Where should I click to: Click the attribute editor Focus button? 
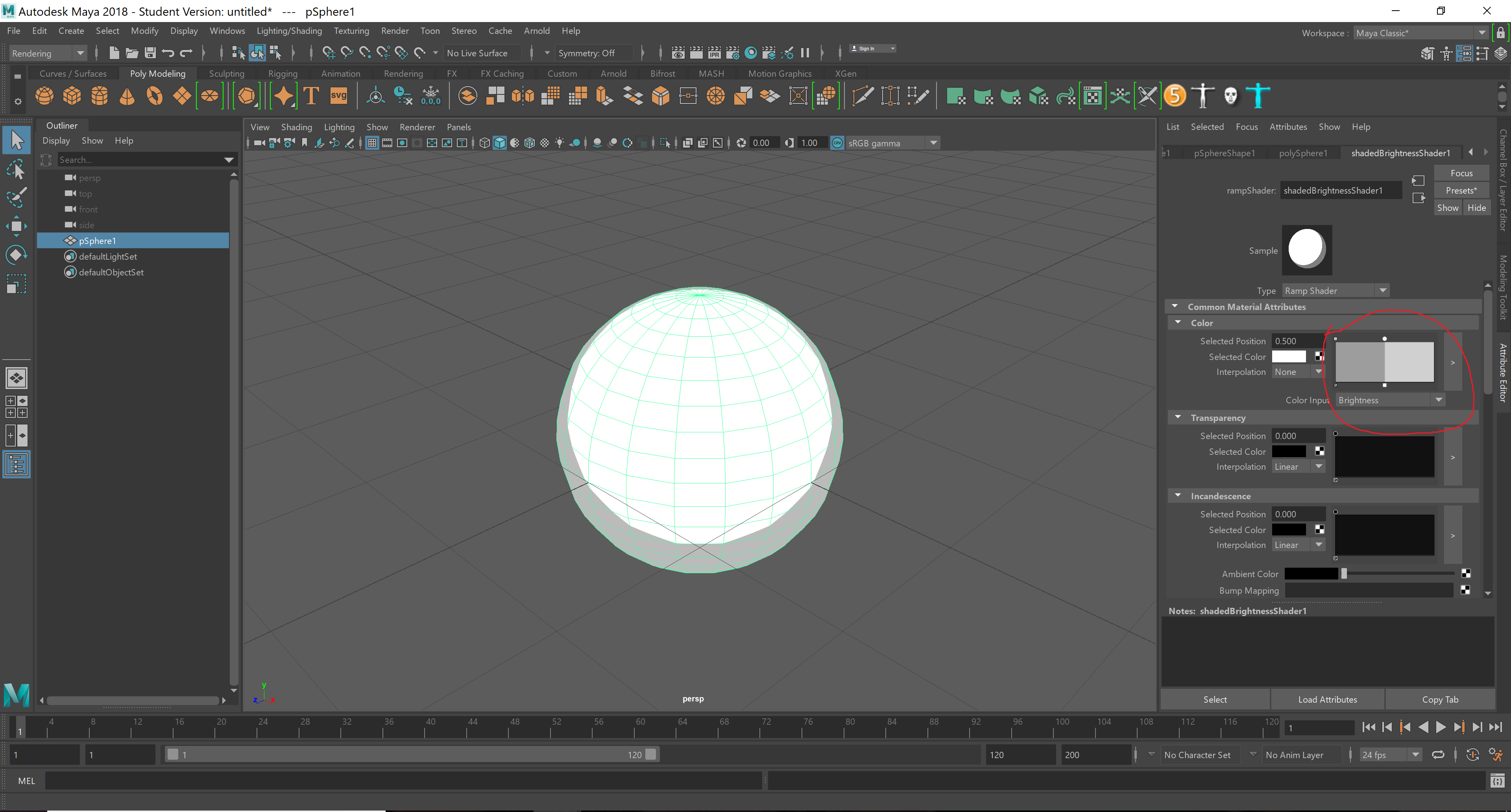click(x=1461, y=173)
